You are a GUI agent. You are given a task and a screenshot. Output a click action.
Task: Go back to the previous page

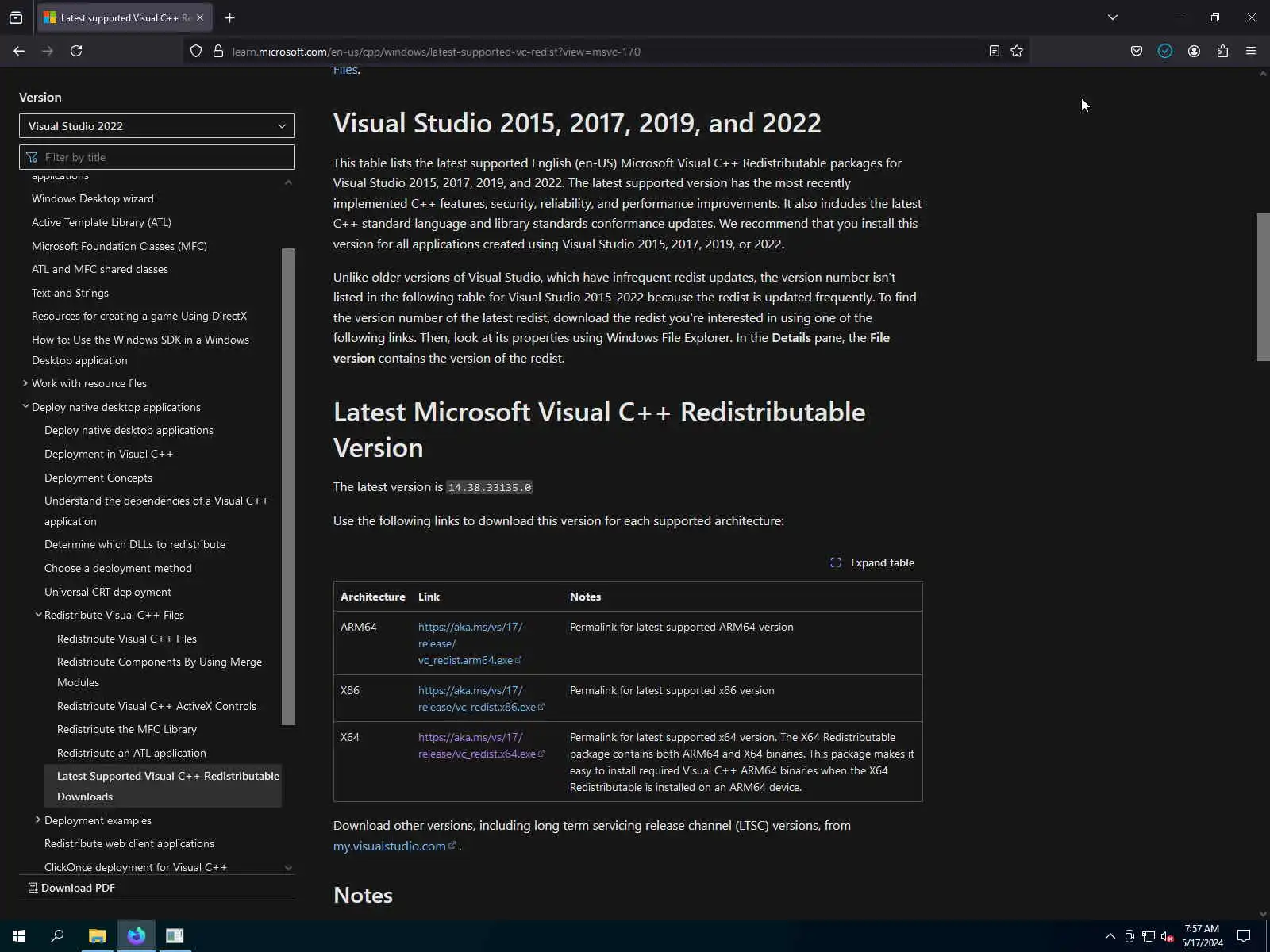19,51
